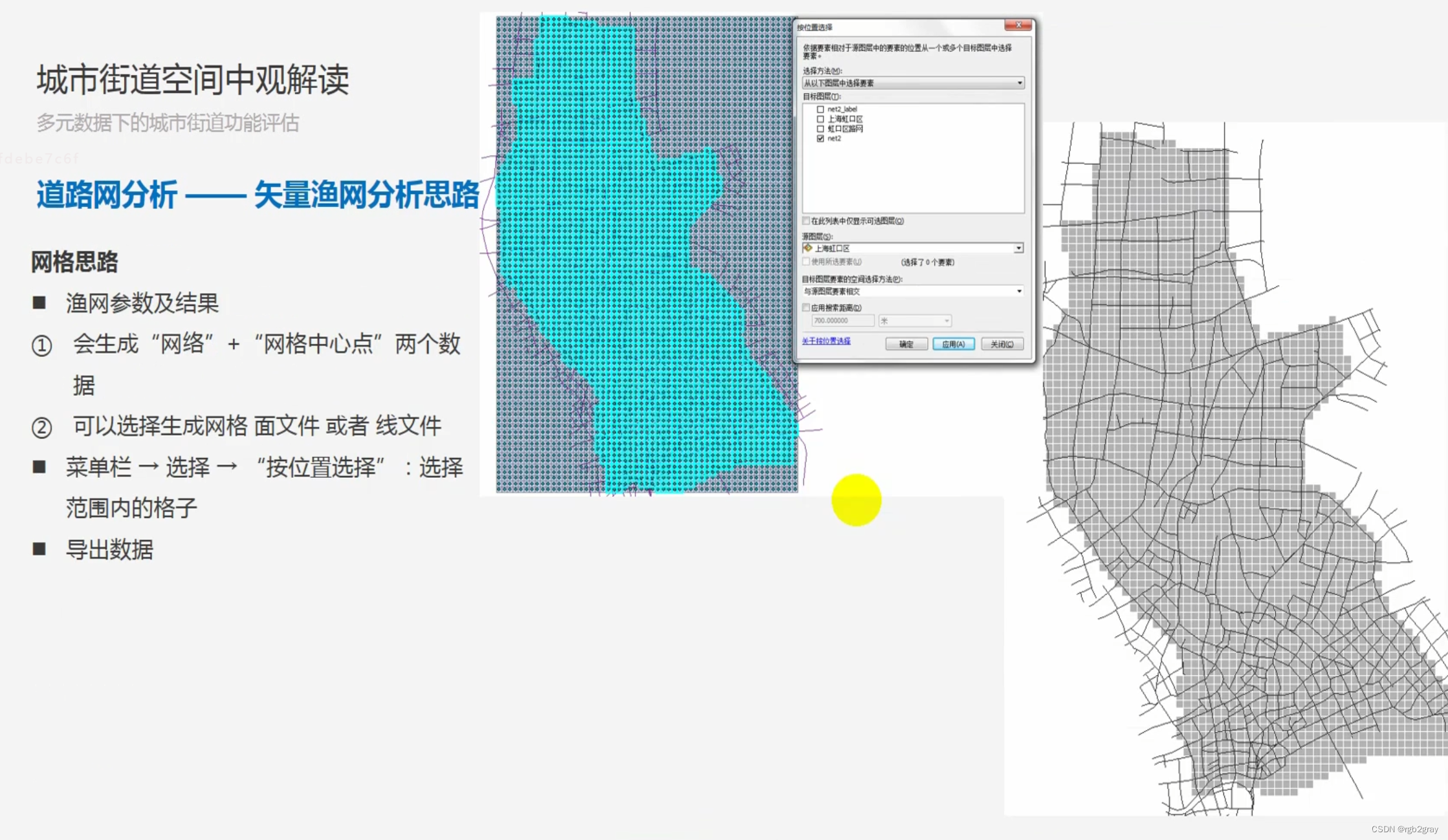Tick the 虹口区路网 layer checkbox
This screenshot has width=1448, height=840.
820,129
